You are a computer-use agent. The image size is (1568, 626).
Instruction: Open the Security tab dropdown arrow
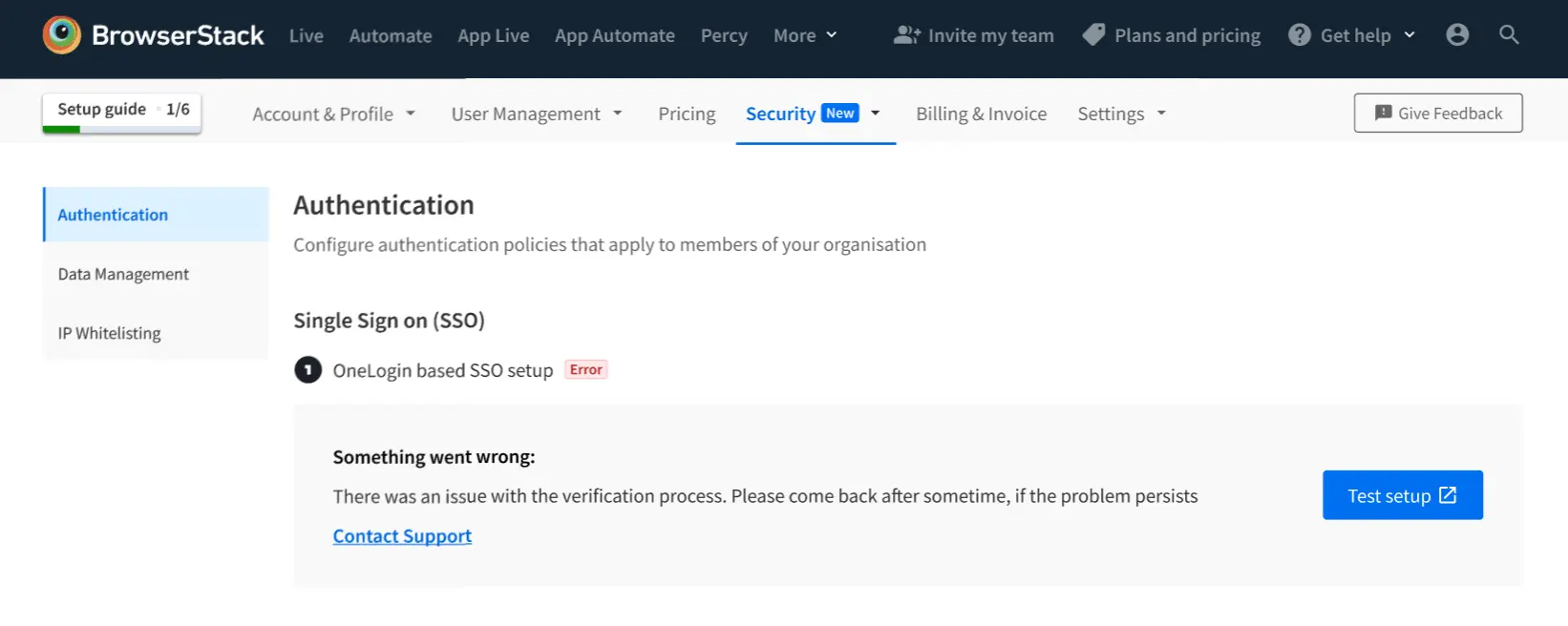876,114
